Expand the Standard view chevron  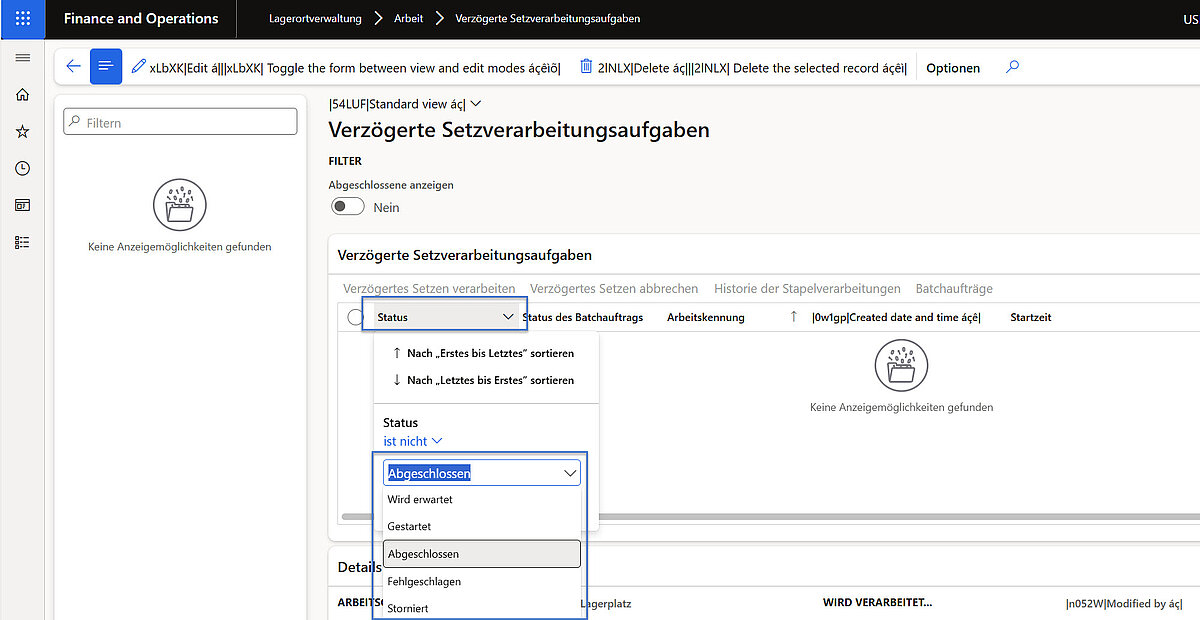pos(475,104)
